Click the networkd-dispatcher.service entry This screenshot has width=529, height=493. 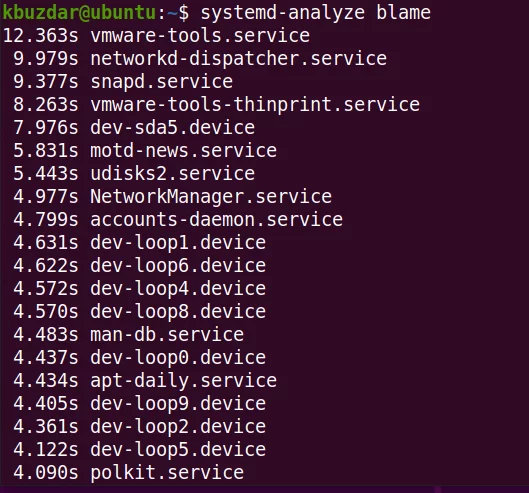239,58
